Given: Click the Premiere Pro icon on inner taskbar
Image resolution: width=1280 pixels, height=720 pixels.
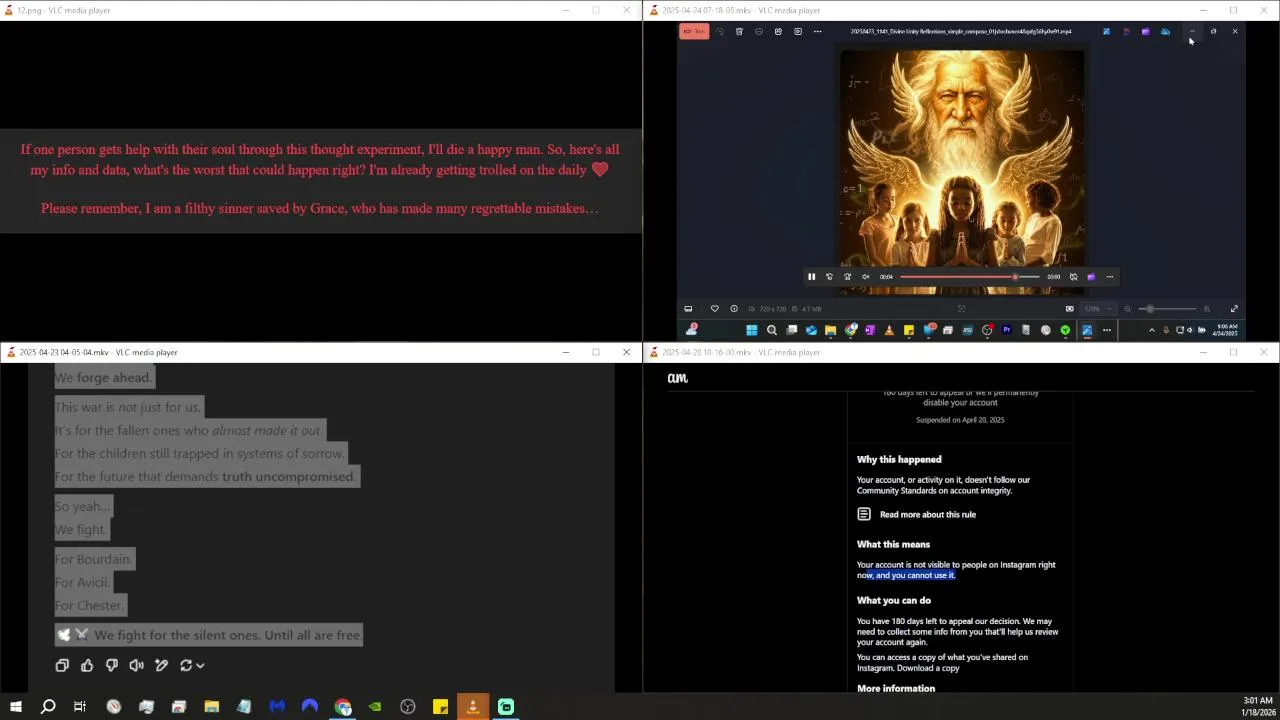Looking at the screenshot, I should point(1006,330).
